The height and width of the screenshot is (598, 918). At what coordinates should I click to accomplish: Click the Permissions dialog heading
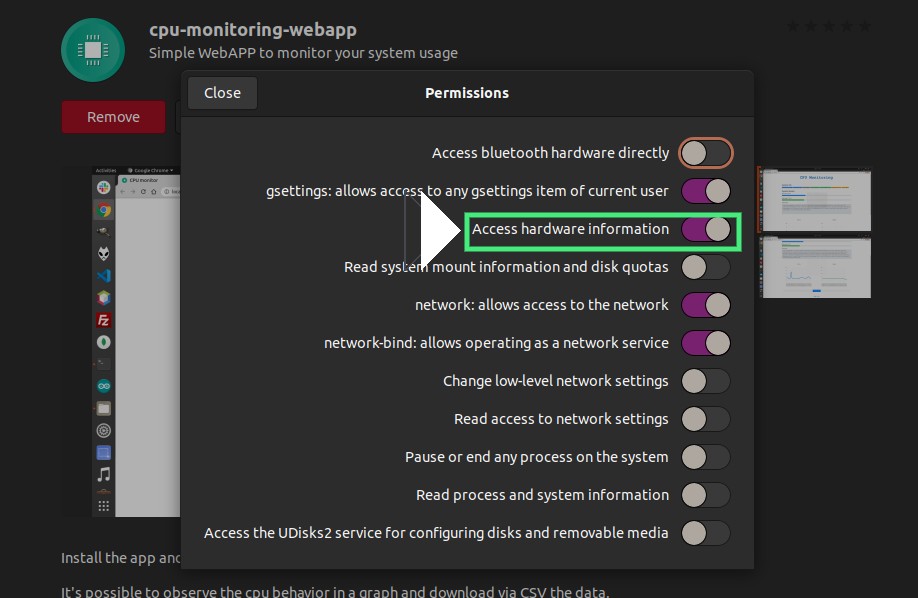[x=467, y=93]
